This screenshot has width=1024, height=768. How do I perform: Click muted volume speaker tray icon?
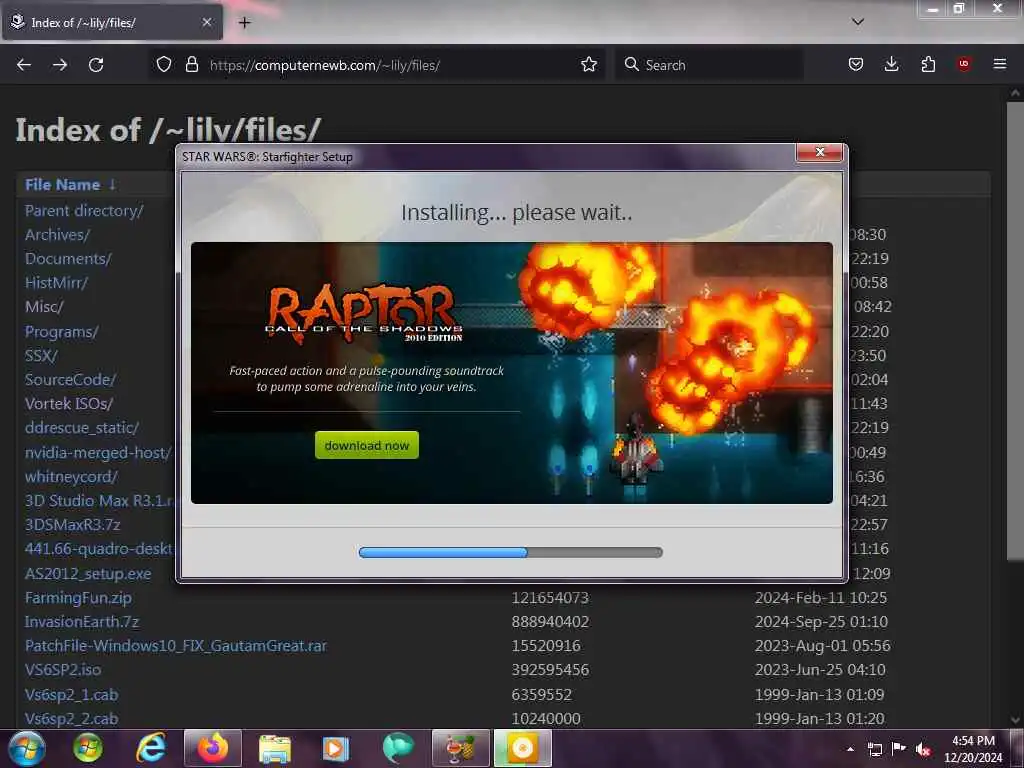click(x=923, y=749)
